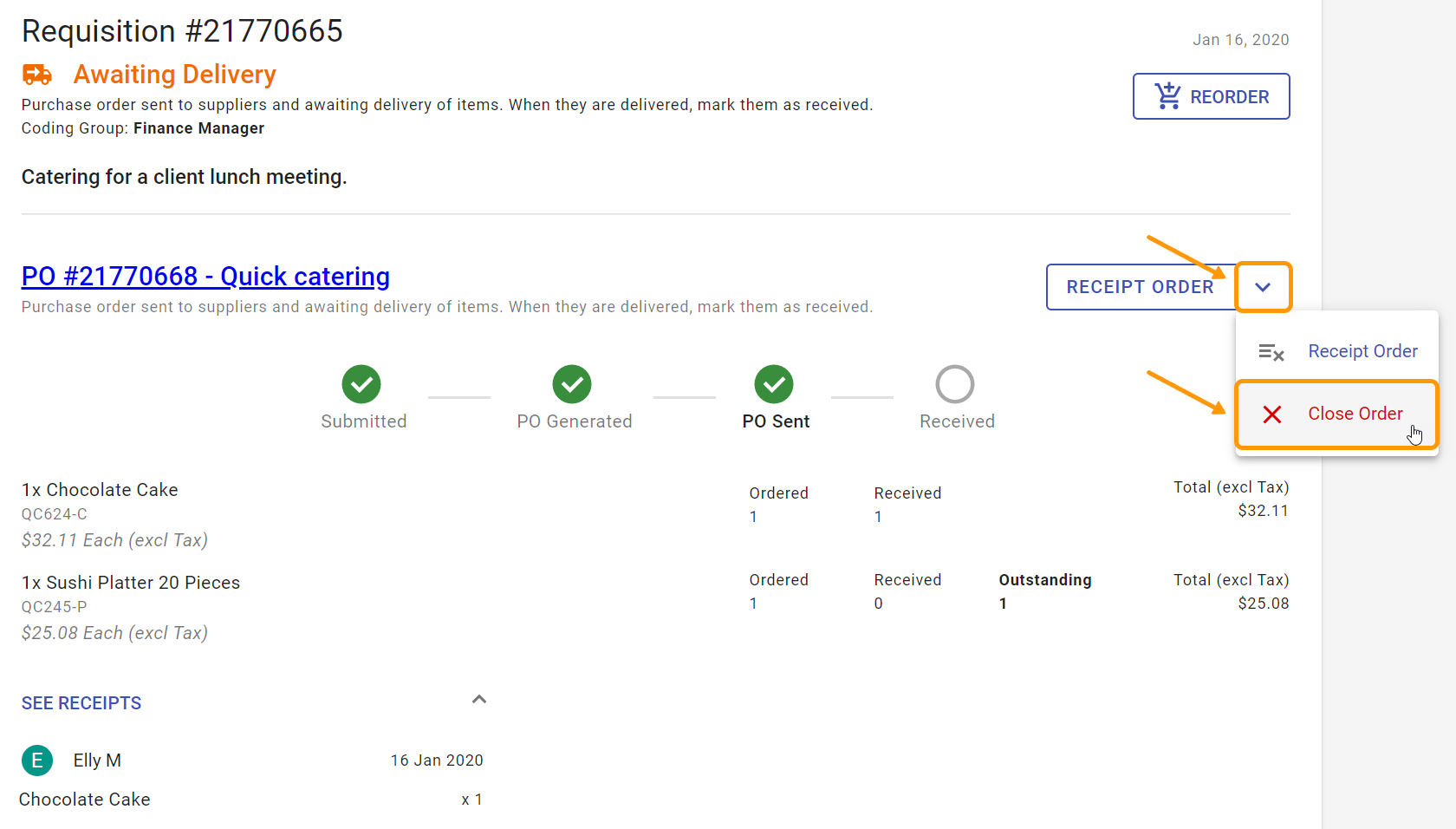Click the RECEIPT ORDER button
The height and width of the screenshot is (829, 1456).
(x=1140, y=287)
